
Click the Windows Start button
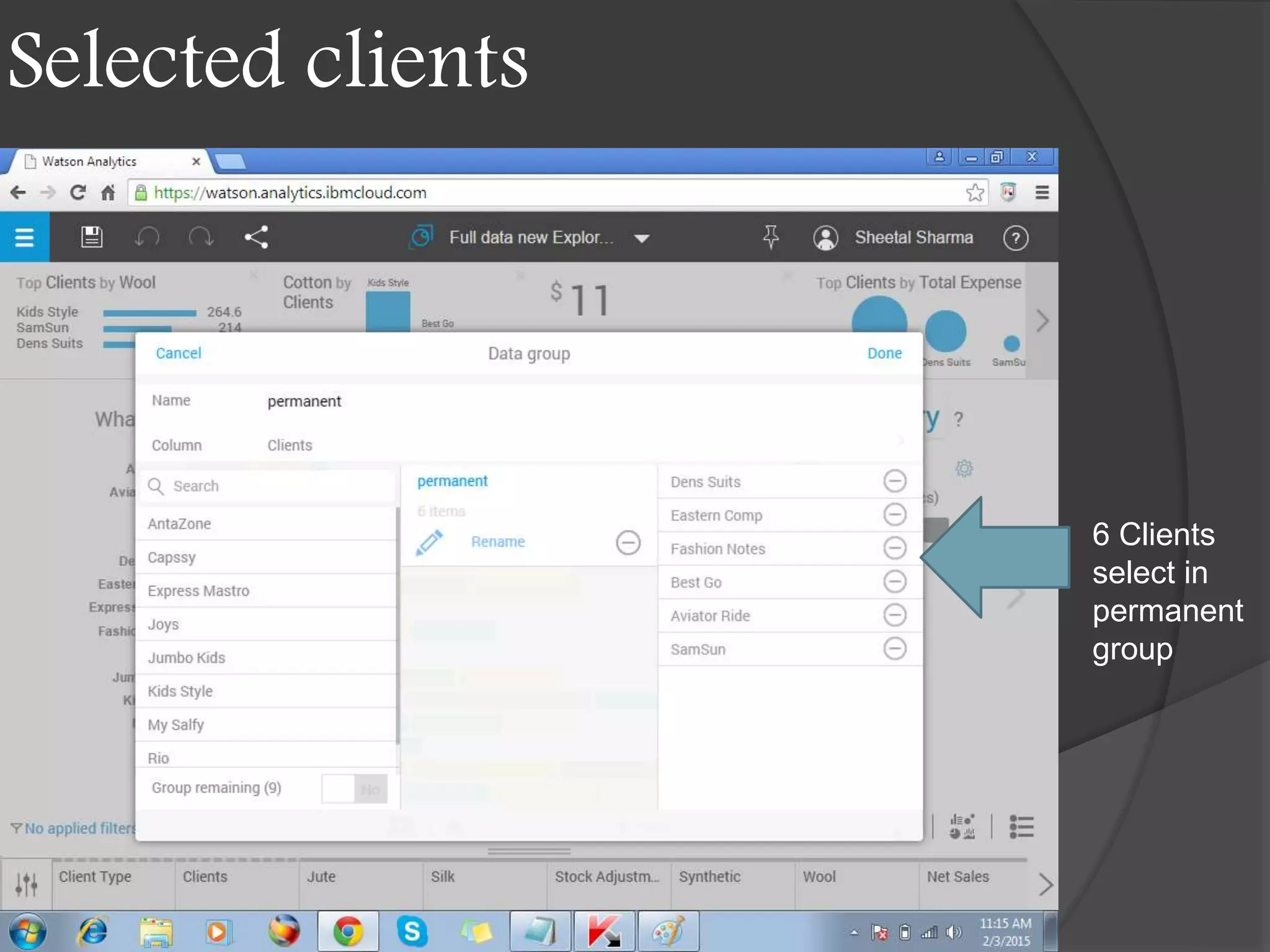tap(27, 932)
